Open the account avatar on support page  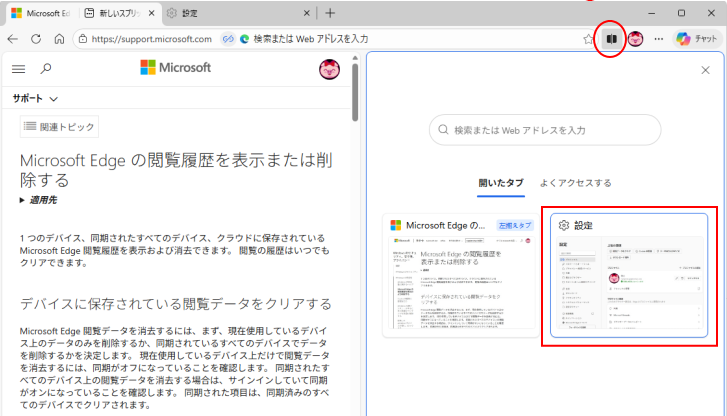point(329,69)
